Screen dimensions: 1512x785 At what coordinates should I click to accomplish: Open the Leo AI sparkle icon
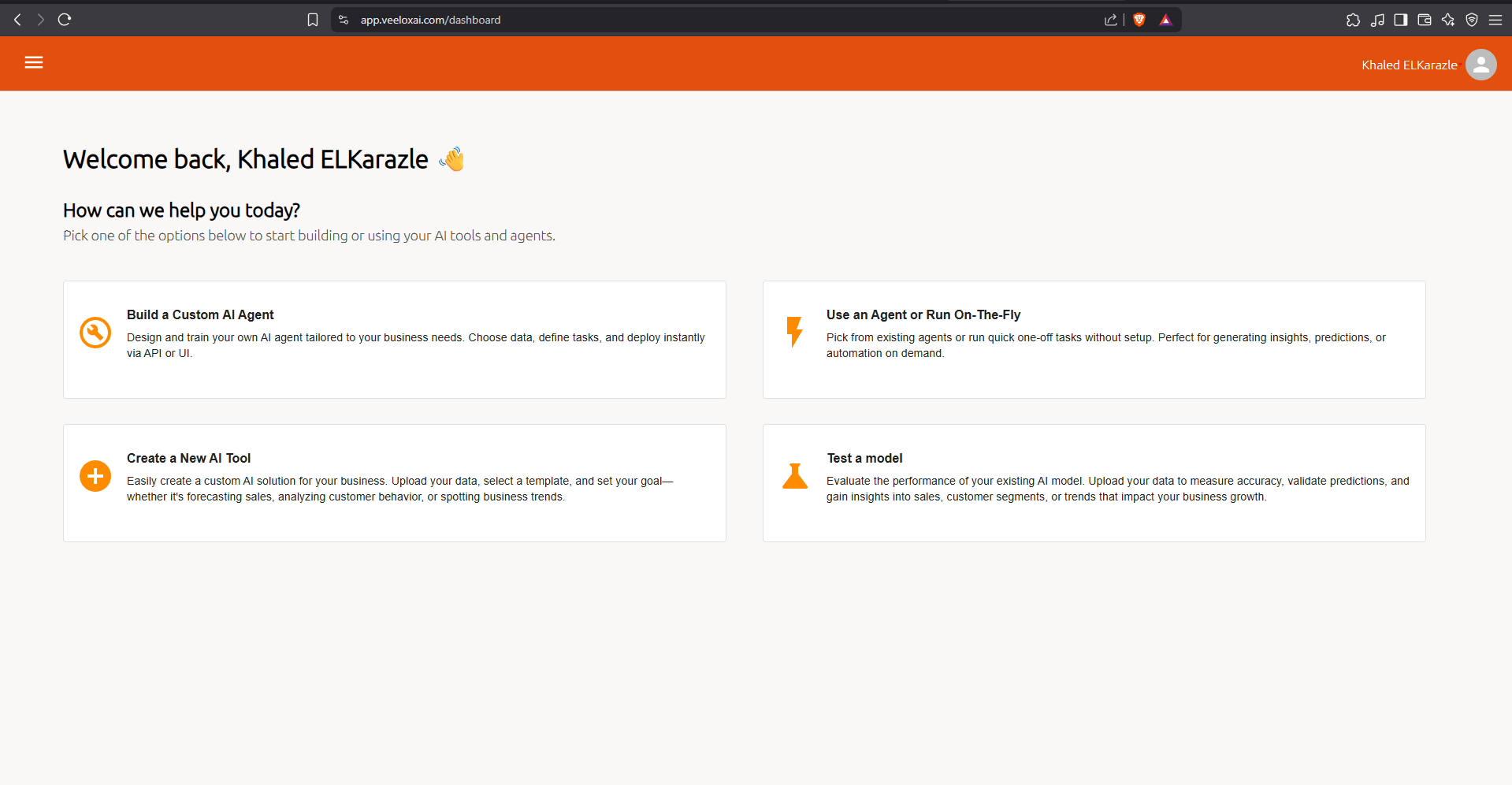click(1448, 20)
